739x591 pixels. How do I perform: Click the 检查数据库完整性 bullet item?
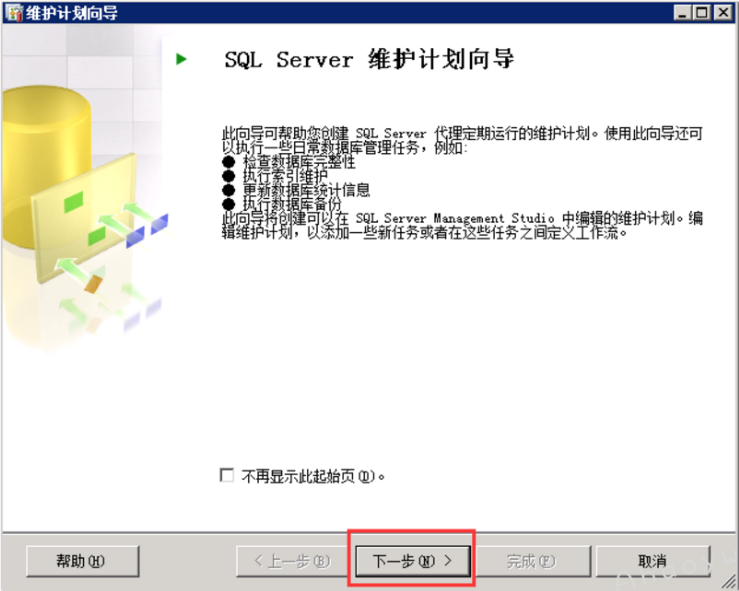pos(298,162)
